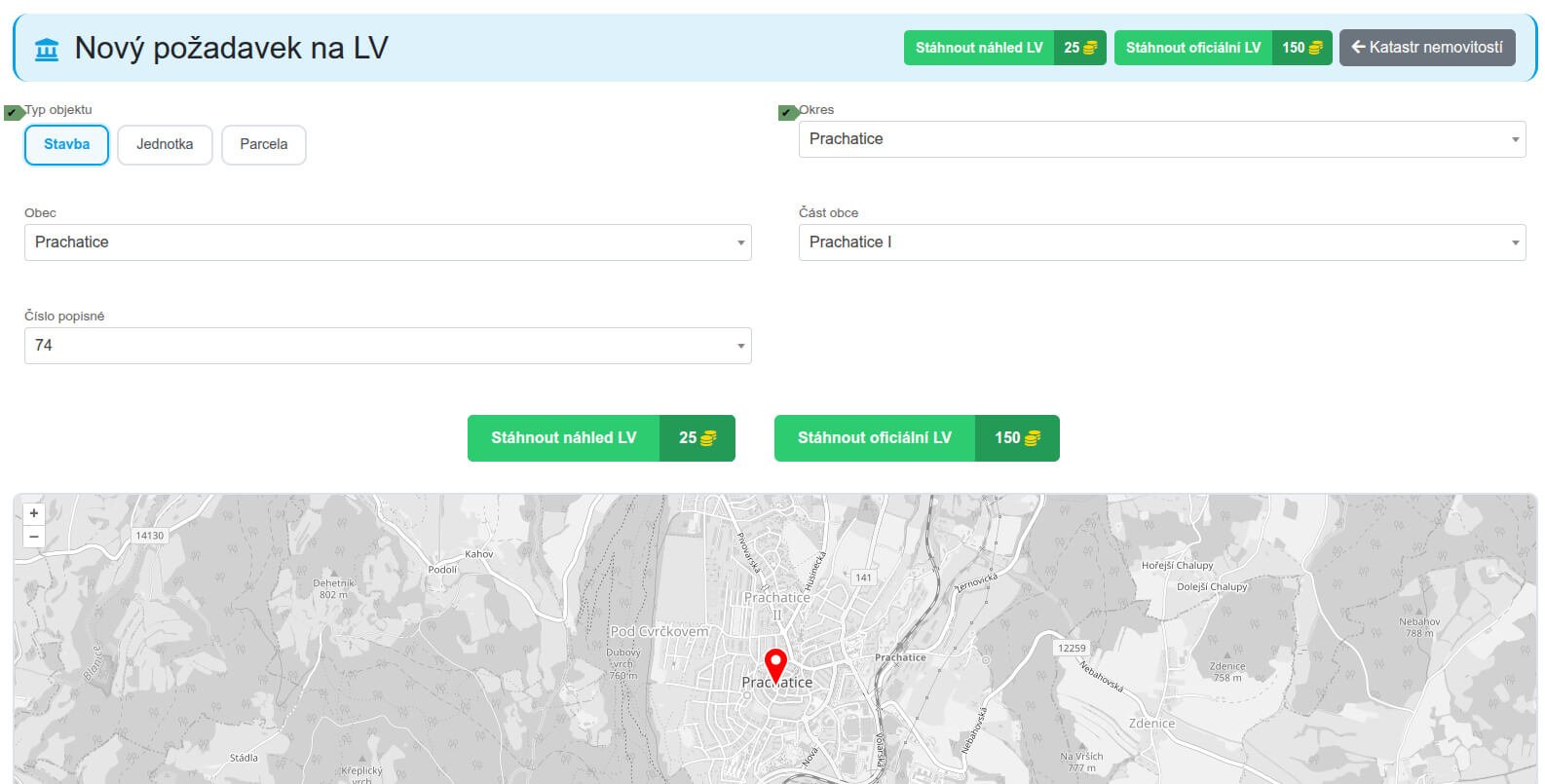The height and width of the screenshot is (784, 1545).
Task: Open the Okres dropdown
Action: 1161,139
